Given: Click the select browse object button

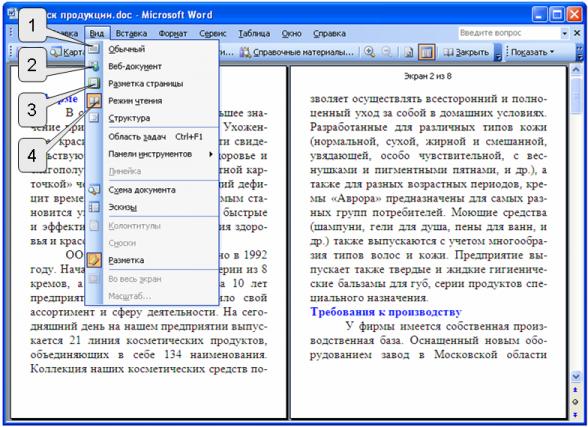Looking at the screenshot, I should pyautogui.click(x=575, y=402).
